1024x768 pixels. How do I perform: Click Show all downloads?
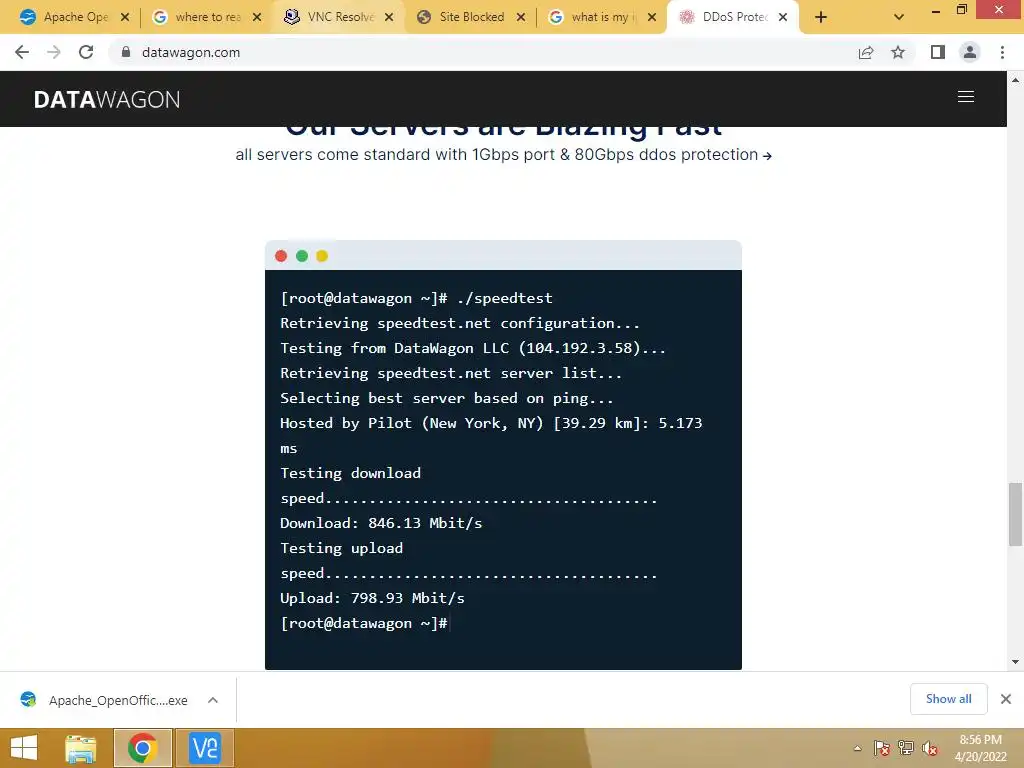[x=948, y=699]
